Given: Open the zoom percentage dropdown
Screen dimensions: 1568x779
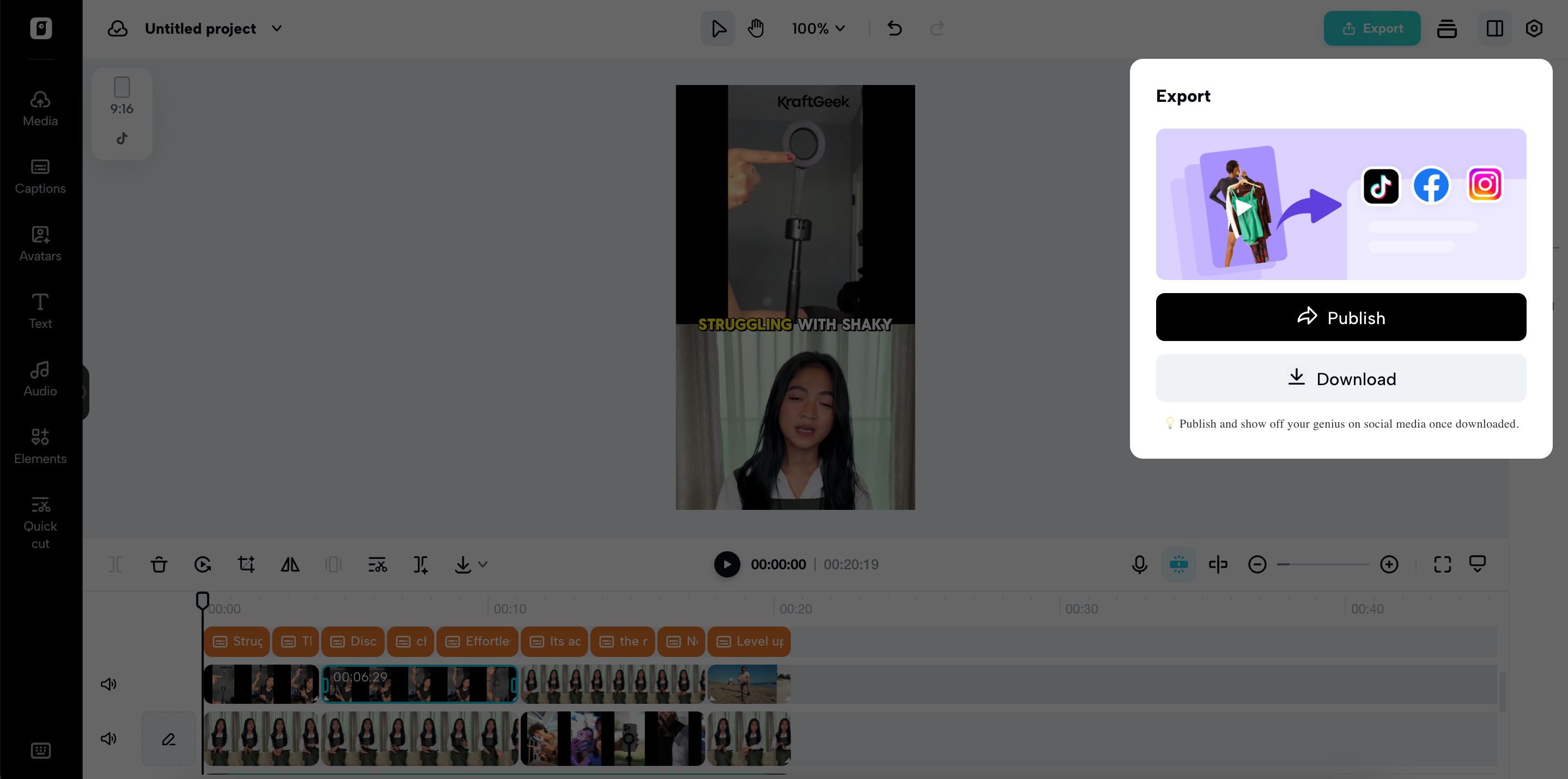Looking at the screenshot, I should (817, 28).
